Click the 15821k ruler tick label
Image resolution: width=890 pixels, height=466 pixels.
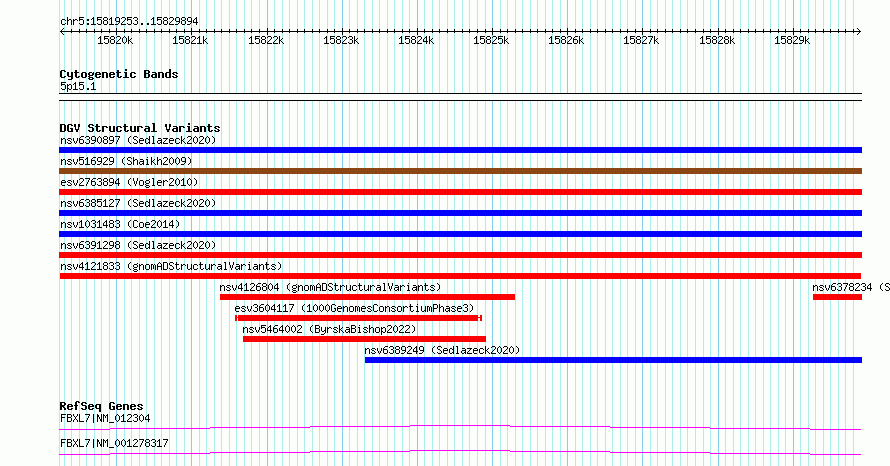pyautogui.click(x=190, y=40)
